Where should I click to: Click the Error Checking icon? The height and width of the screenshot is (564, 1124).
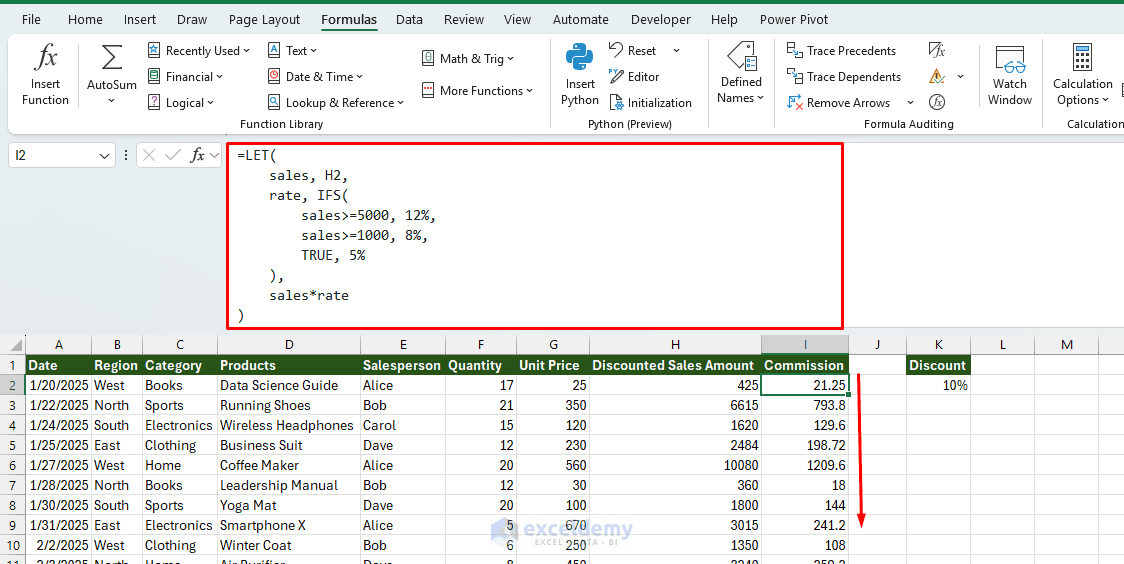[x=936, y=76]
